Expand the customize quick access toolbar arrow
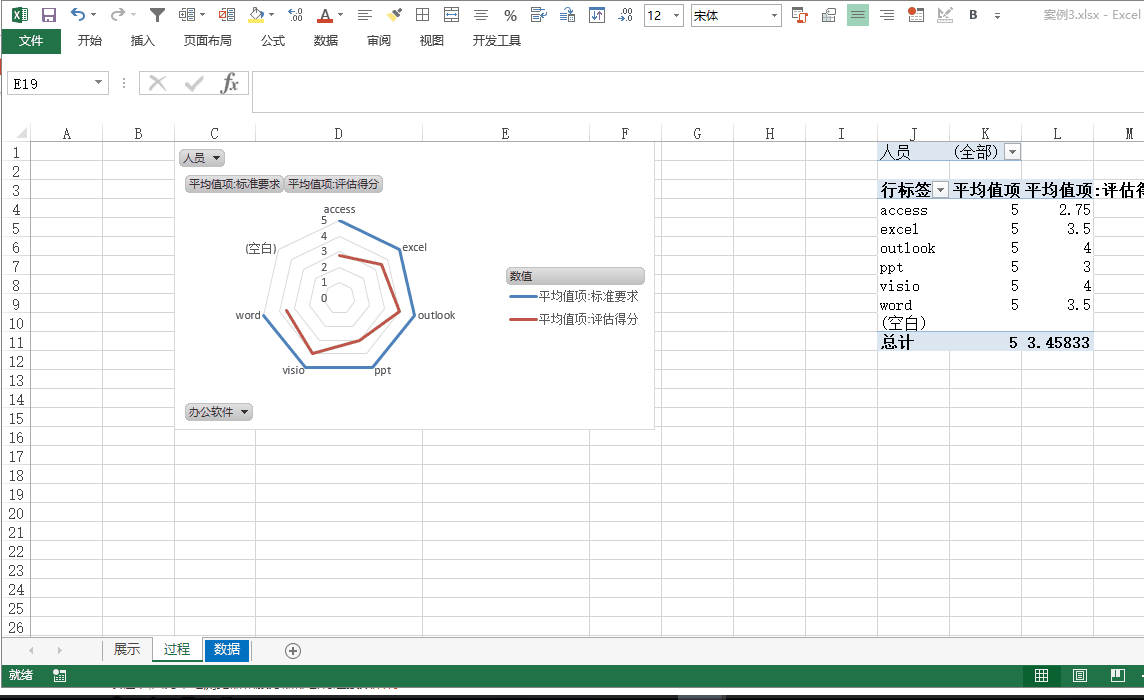The width and height of the screenshot is (1144, 700). pyautogui.click(x=997, y=15)
